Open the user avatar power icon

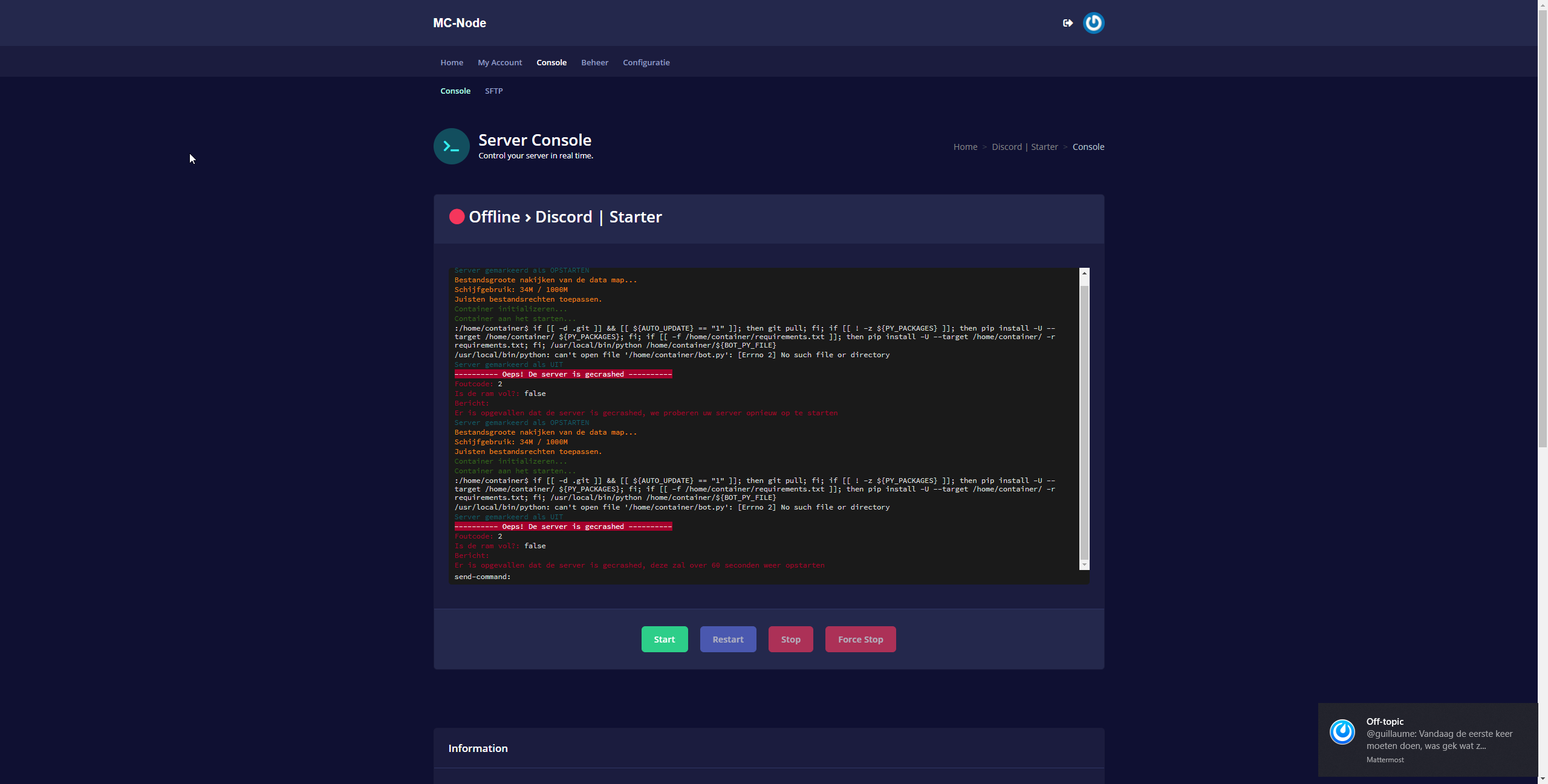[x=1093, y=23]
